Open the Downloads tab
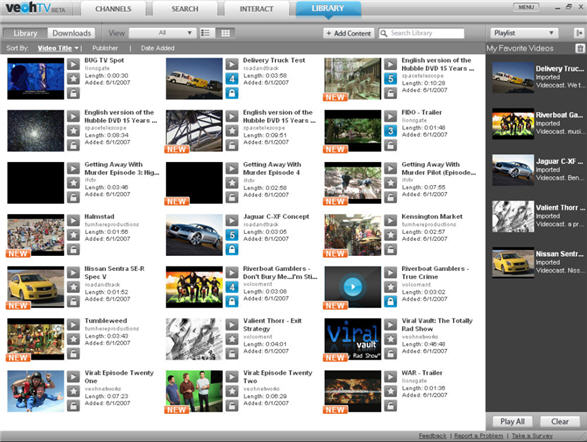Screen dimensions: 587x442 [72, 33]
